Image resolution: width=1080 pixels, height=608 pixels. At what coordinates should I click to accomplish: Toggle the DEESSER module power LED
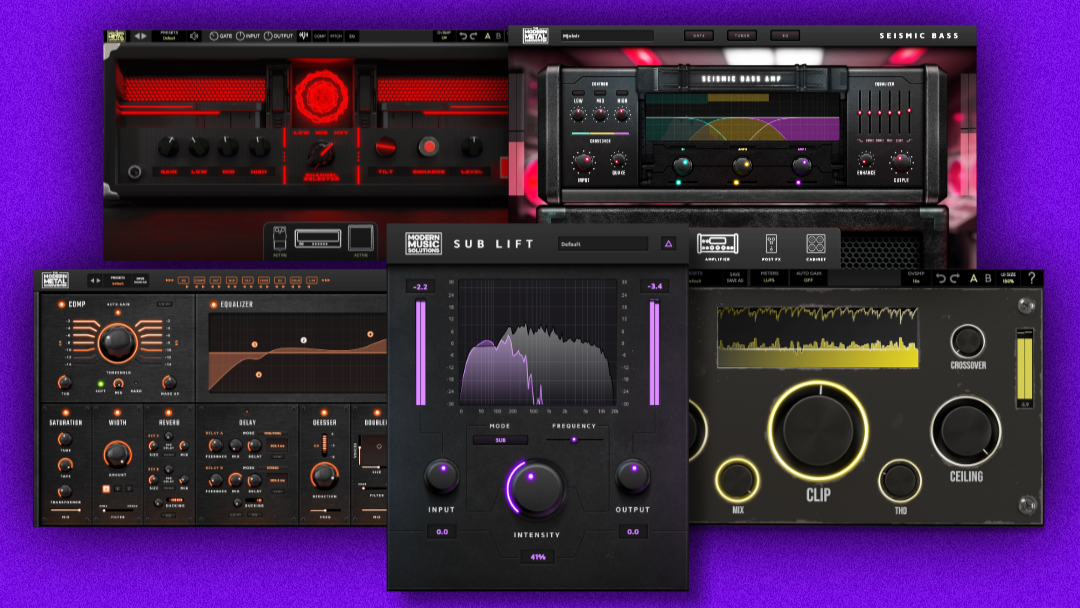click(324, 412)
